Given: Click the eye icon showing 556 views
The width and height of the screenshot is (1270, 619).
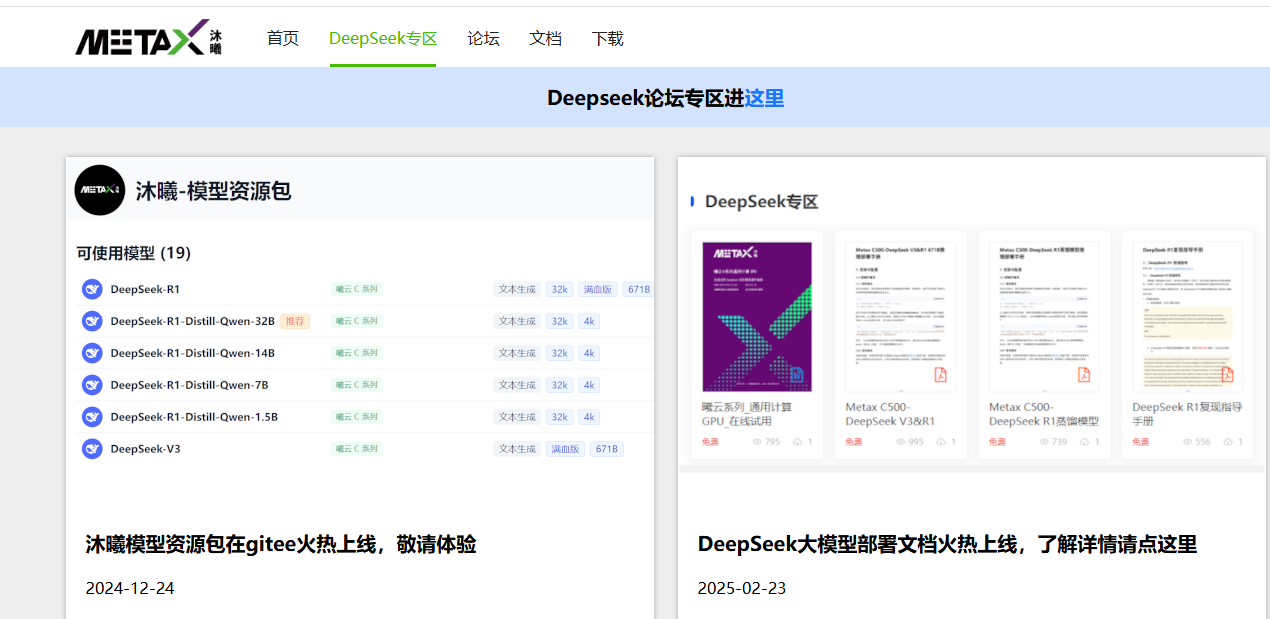Looking at the screenshot, I should tap(1188, 442).
